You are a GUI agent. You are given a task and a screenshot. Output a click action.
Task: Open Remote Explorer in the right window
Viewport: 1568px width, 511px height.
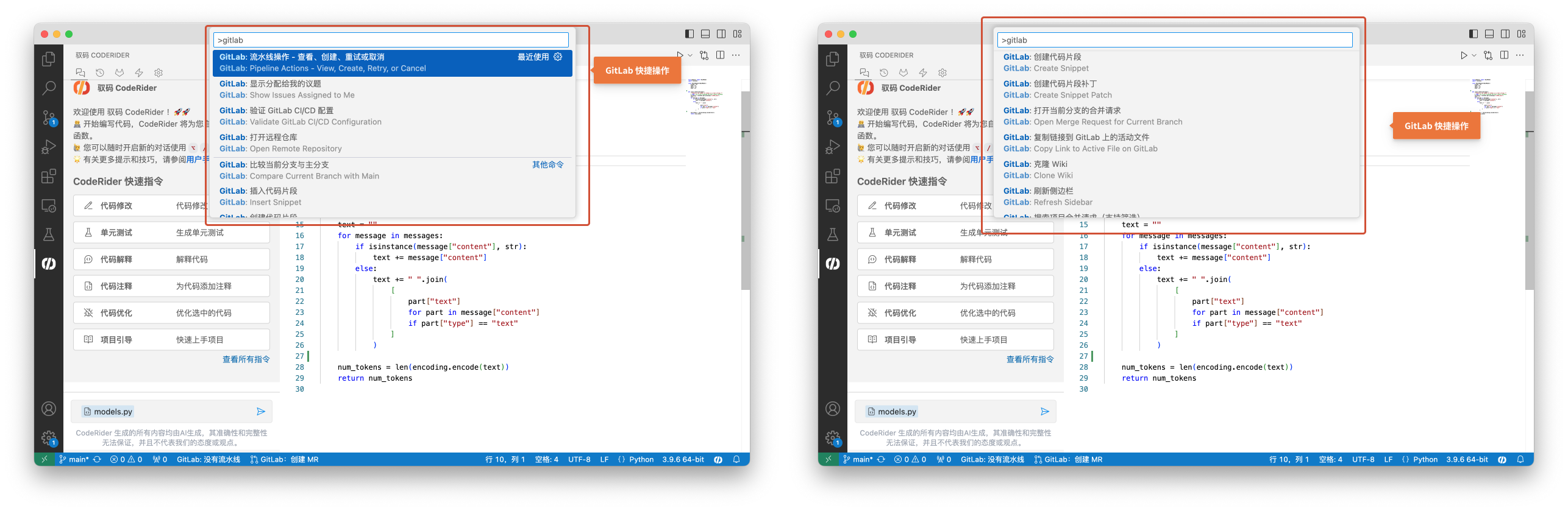point(832,206)
